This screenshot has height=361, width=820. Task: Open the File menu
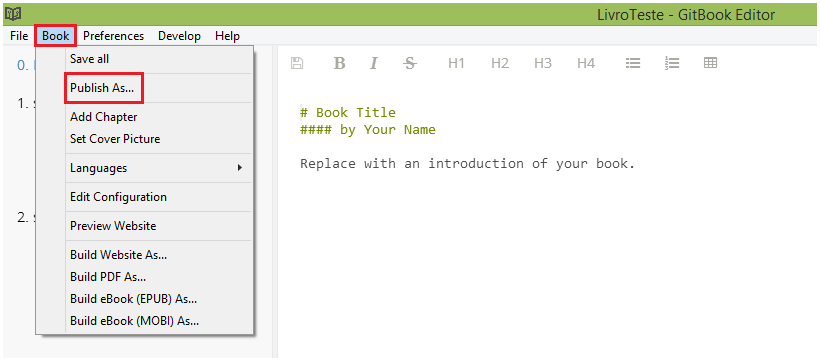[19, 36]
